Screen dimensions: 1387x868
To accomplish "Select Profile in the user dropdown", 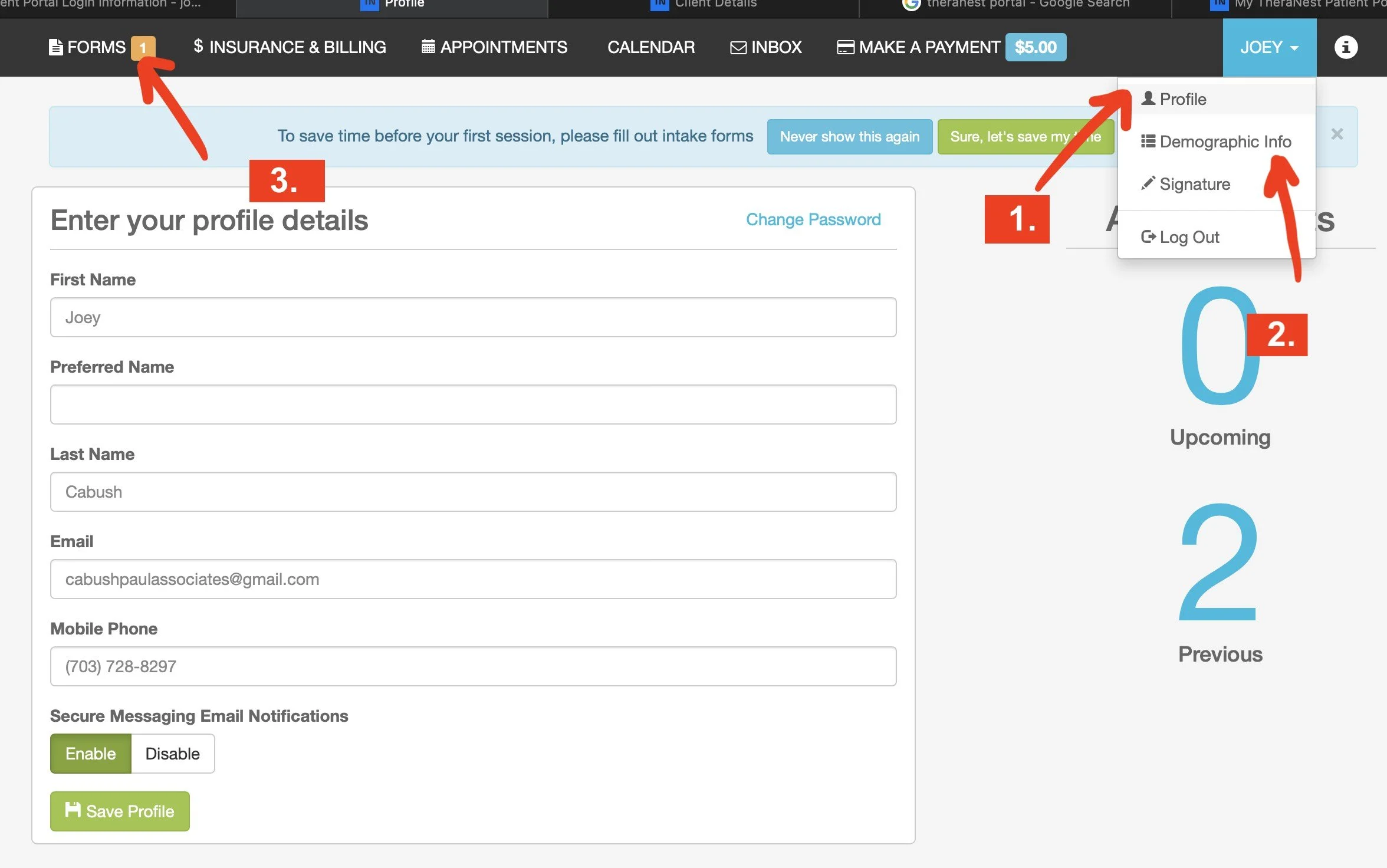I will pos(1182,99).
